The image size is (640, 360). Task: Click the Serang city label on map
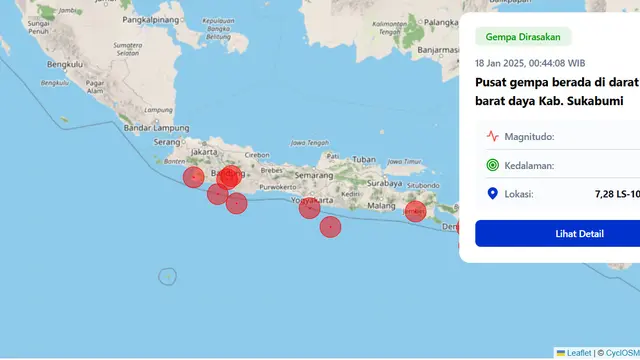click(167, 142)
